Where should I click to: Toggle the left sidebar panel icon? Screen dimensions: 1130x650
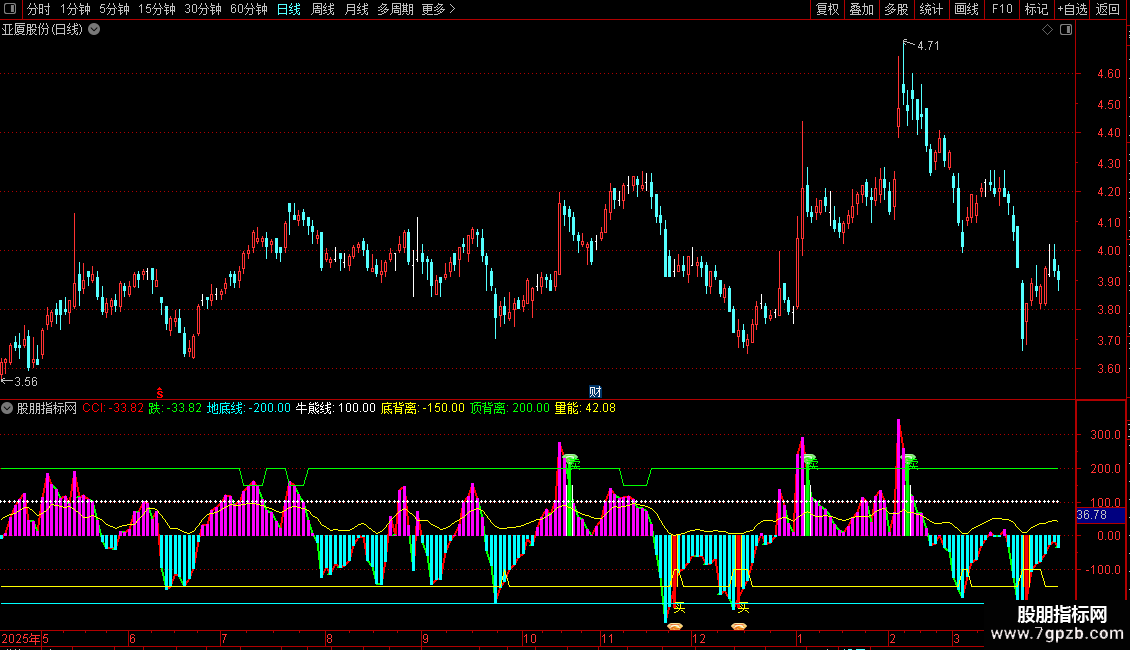coord(10,9)
